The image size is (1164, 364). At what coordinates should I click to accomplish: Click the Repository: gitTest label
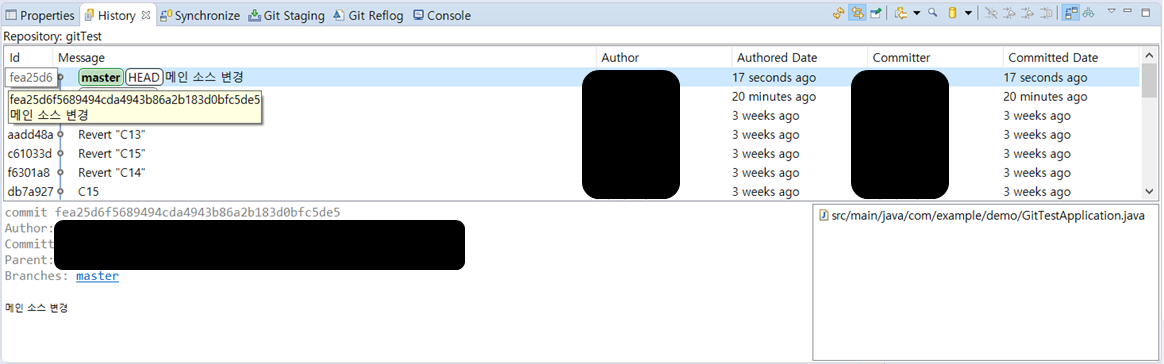point(52,36)
